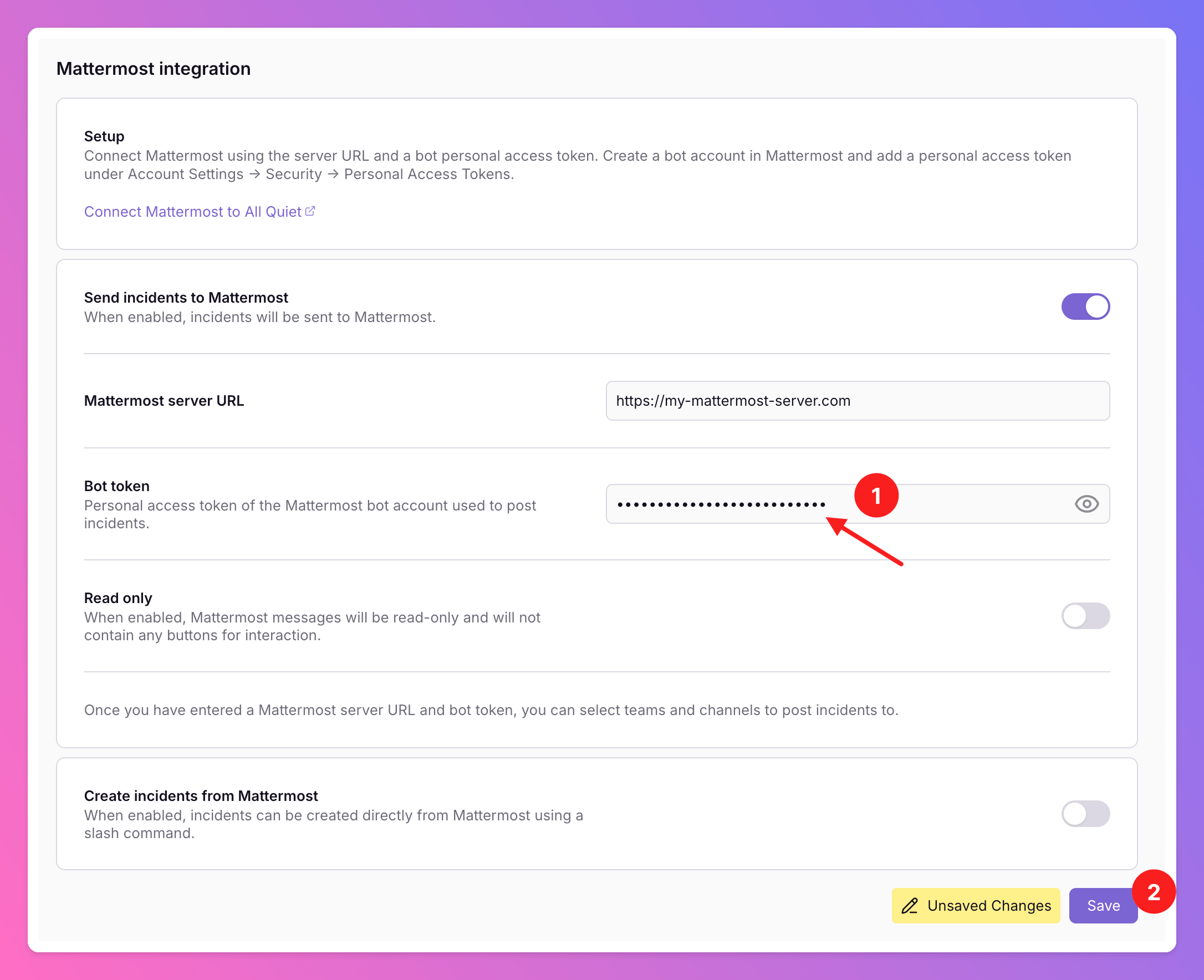
Task: Click the red number 1 annotation badge
Action: click(x=875, y=496)
